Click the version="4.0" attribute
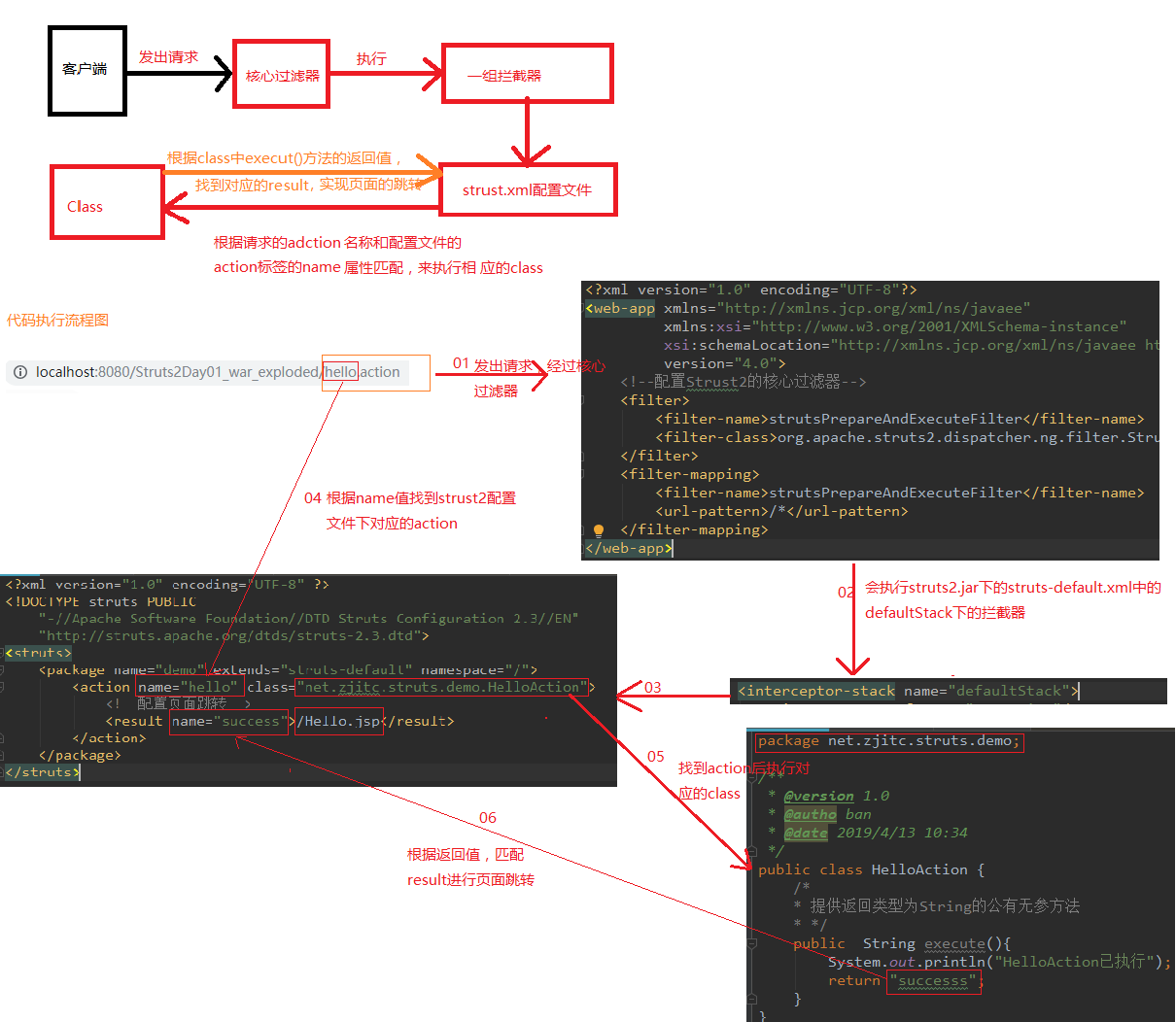This screenshot has width=1176, height=1022. (724, 363)
